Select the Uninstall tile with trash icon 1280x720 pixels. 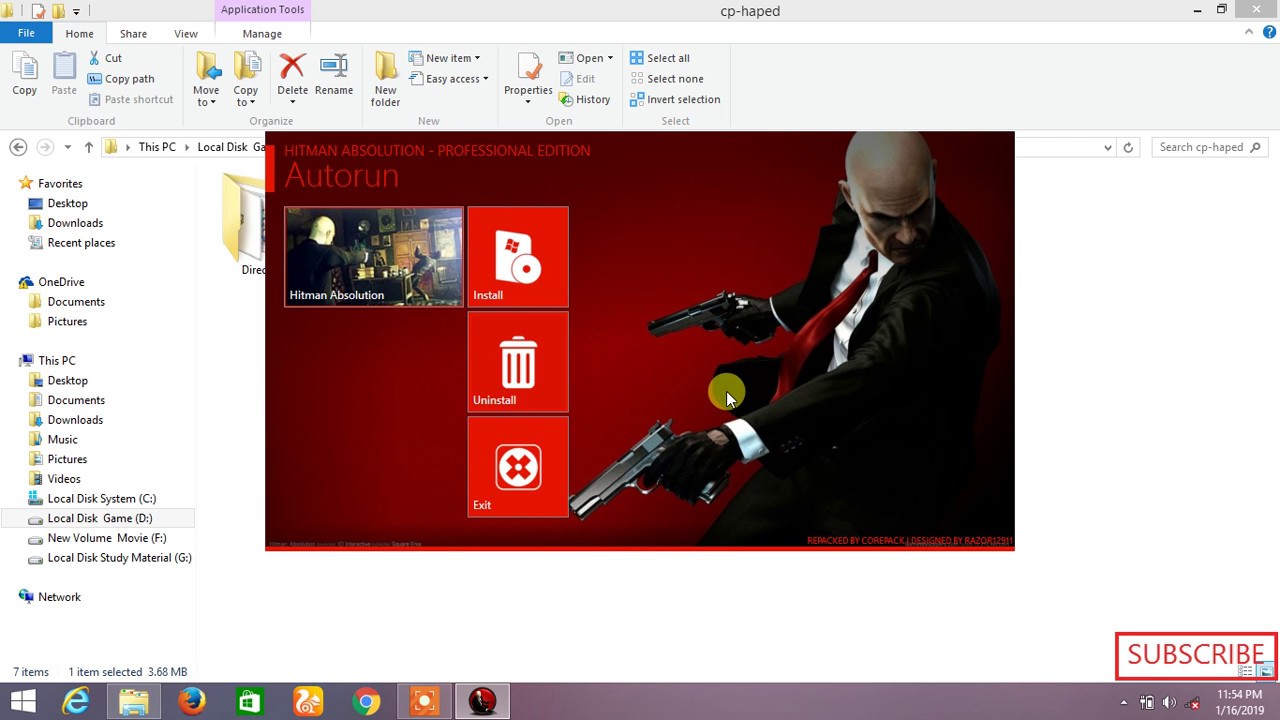(x=517, y=362)
